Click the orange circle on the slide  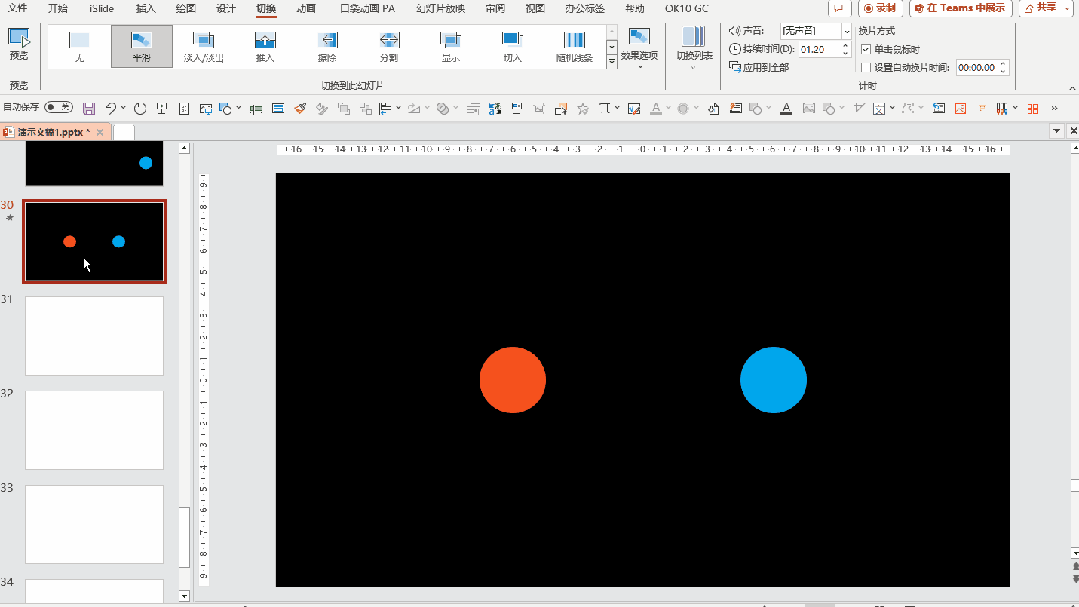[513, 380]
